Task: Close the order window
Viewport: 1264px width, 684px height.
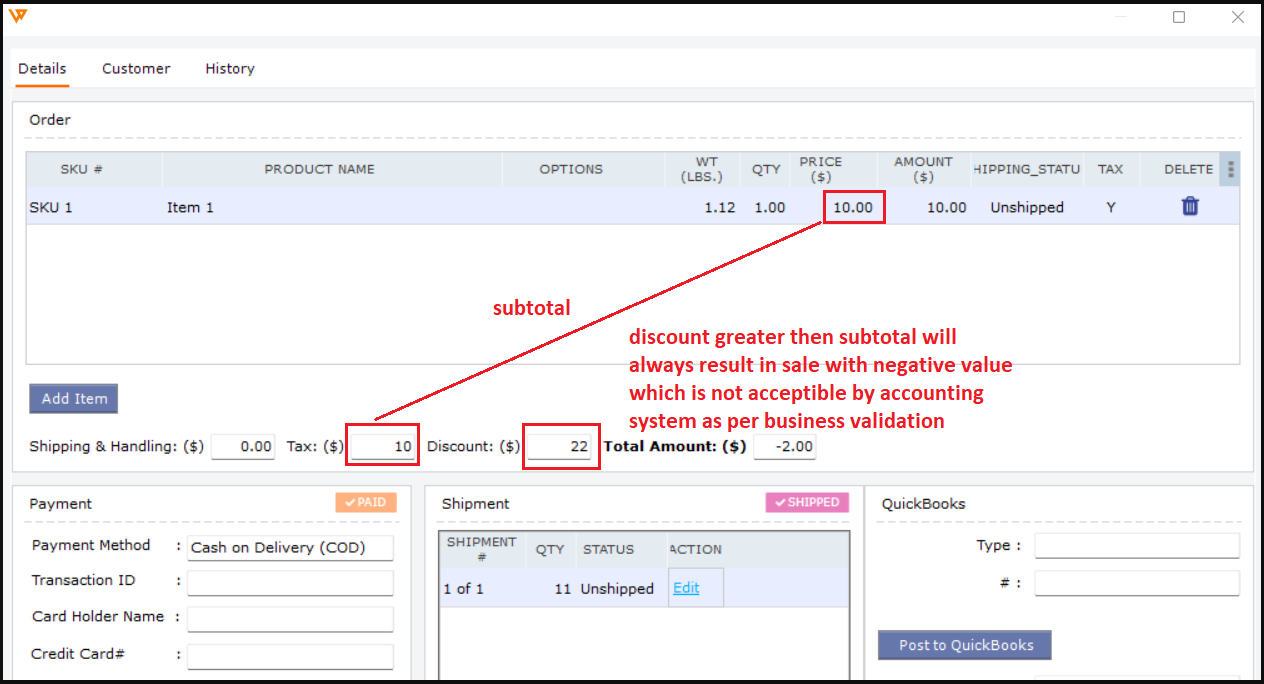Action: [x=1237, y=17]
